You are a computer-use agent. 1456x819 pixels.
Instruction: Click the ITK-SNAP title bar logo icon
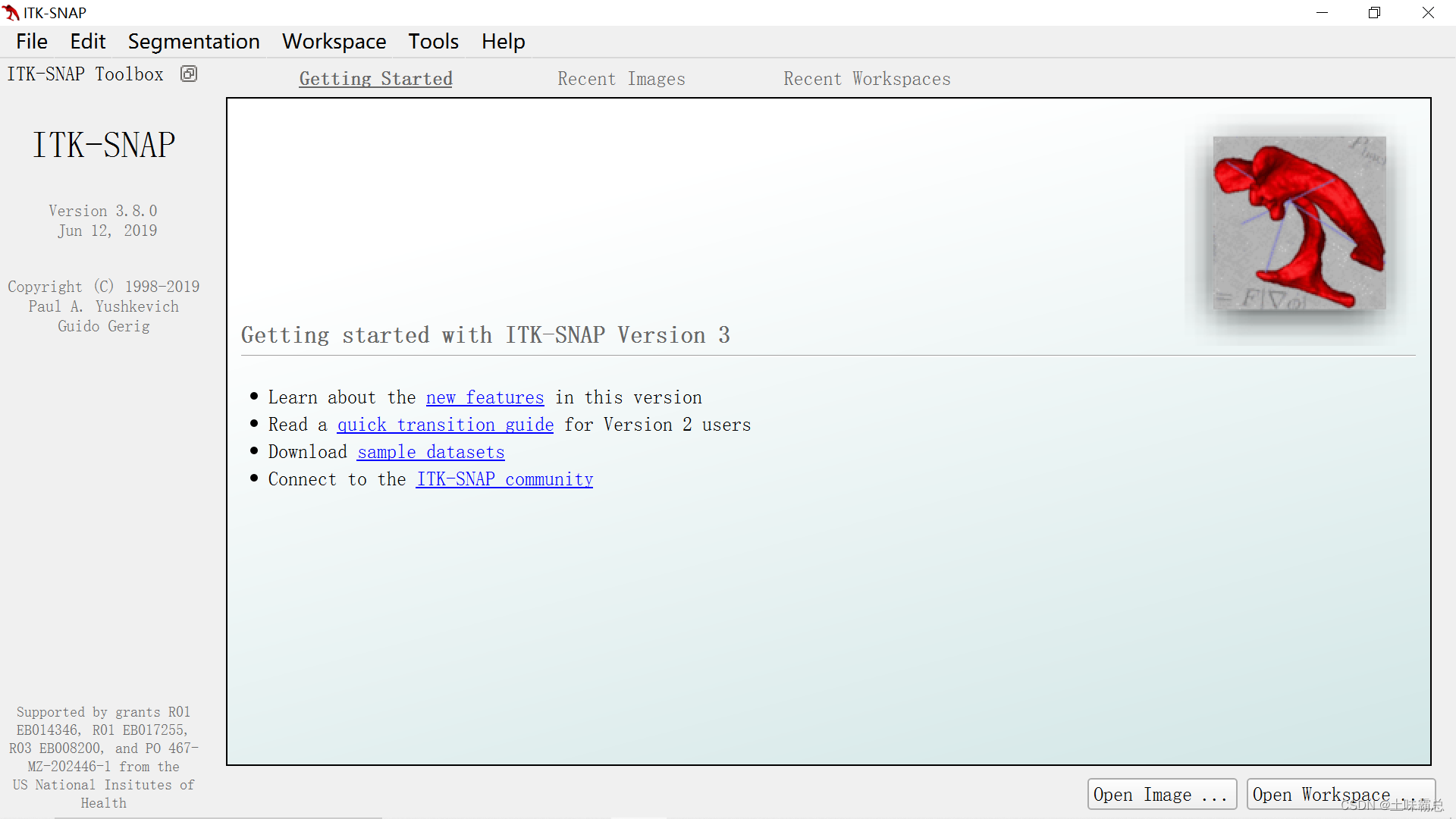[11, 12]
